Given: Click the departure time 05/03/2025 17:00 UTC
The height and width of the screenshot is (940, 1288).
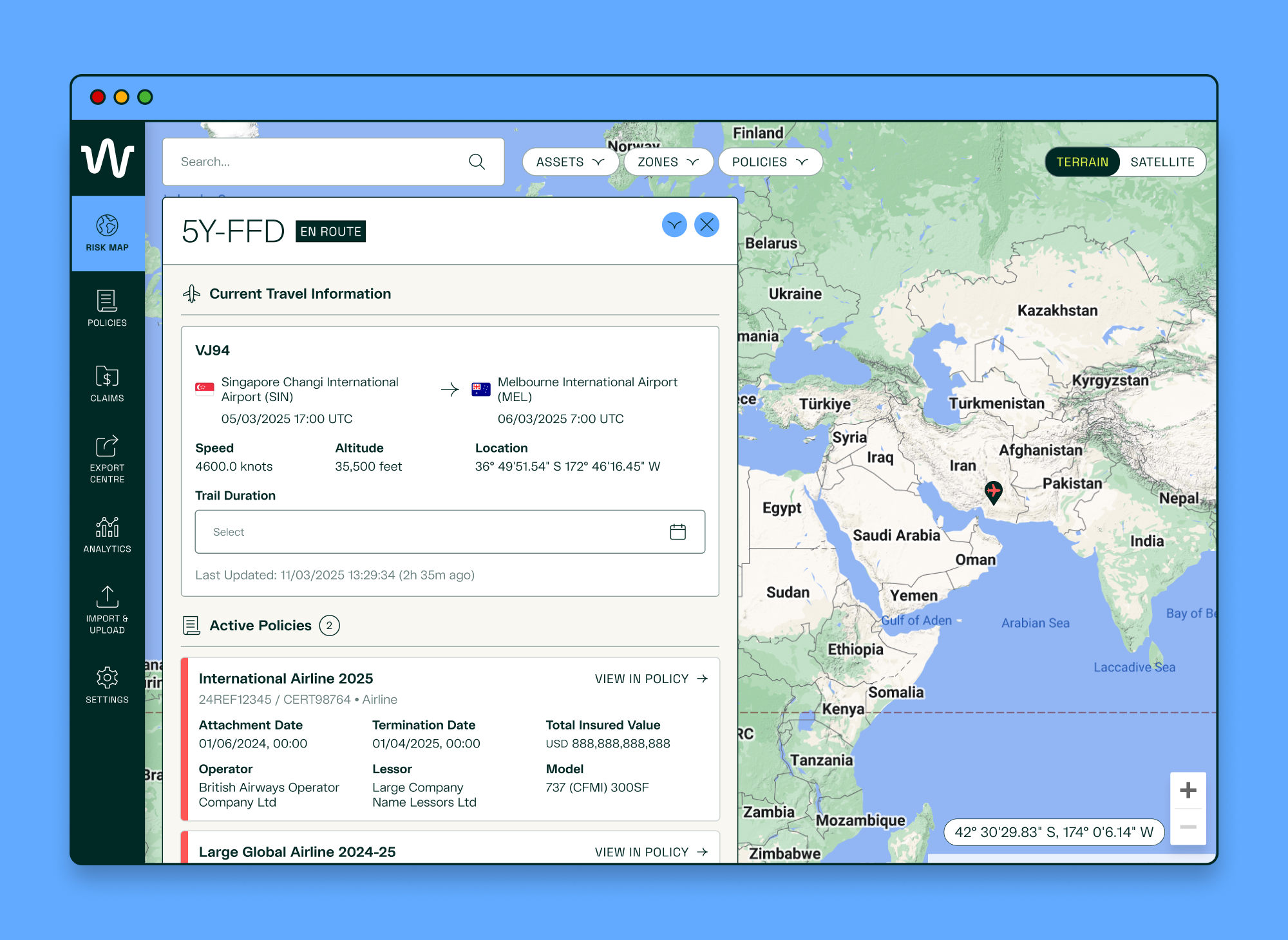Looking at the screenshot, I should (287, 419).
